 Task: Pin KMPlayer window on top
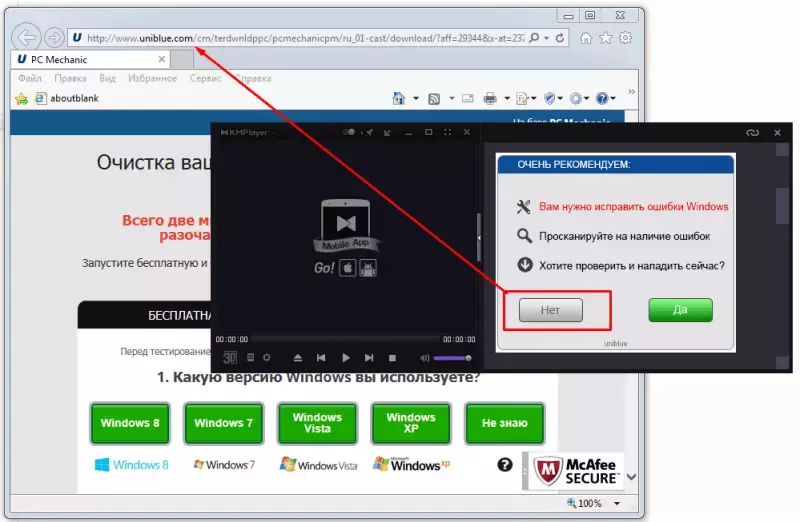coord(368,133)
